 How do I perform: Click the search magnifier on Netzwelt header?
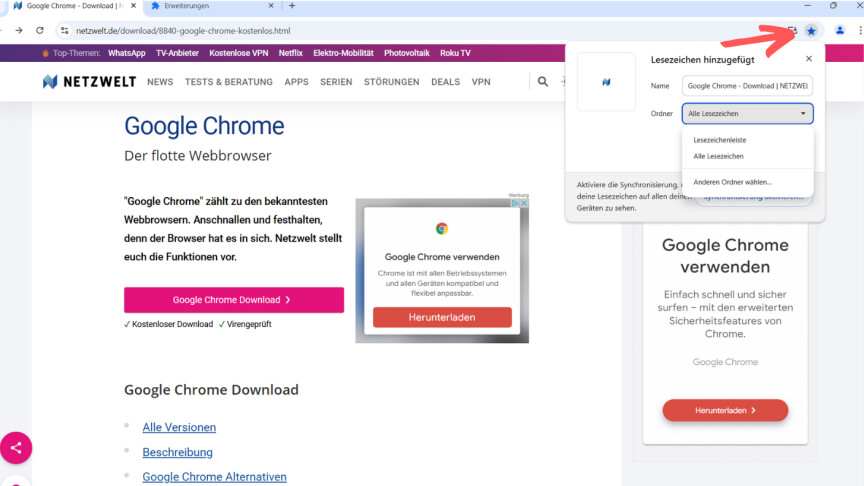pyautogui.click(x=543, y=82)
